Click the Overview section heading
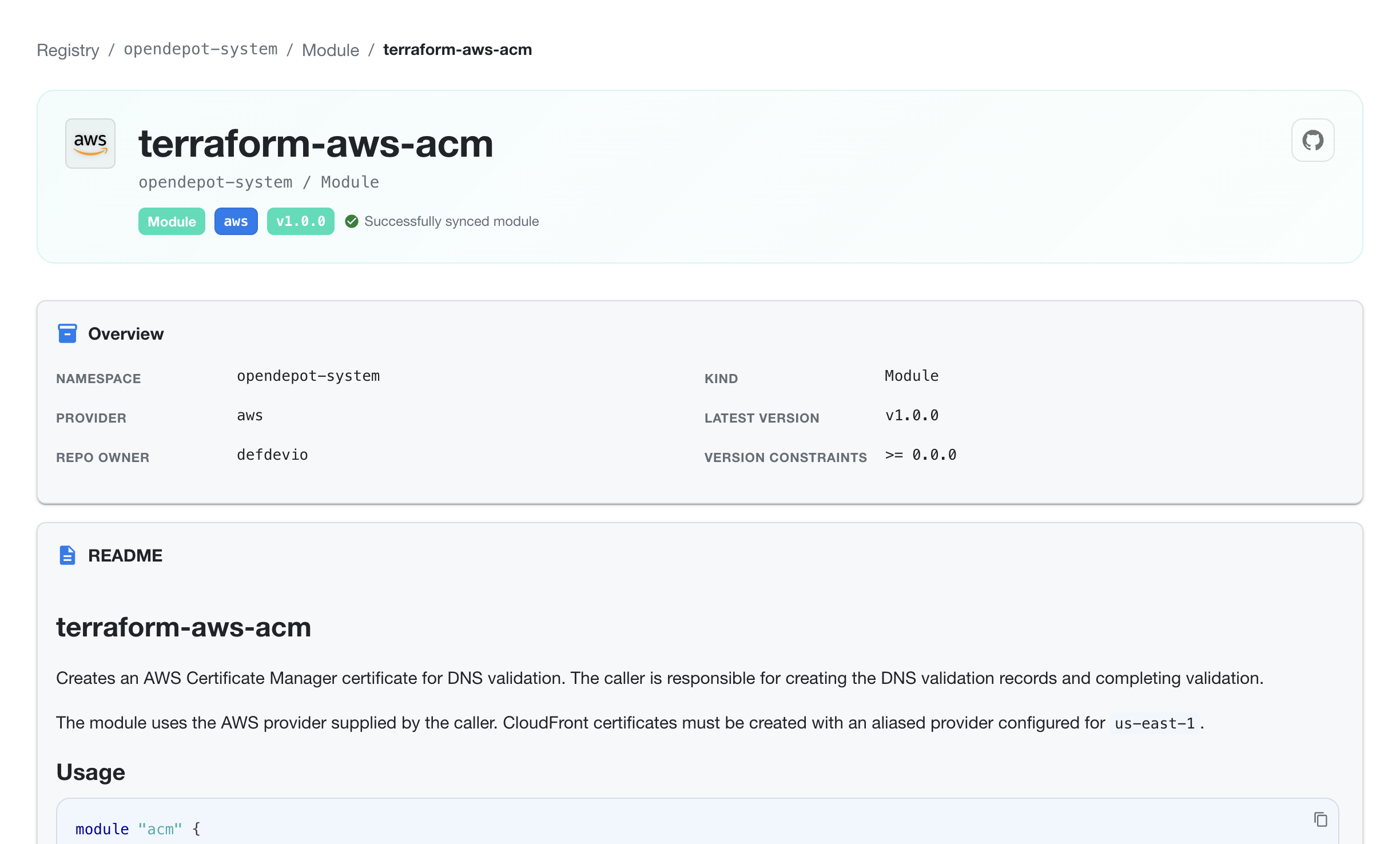 pyautogui.click(x=126, y=333)
